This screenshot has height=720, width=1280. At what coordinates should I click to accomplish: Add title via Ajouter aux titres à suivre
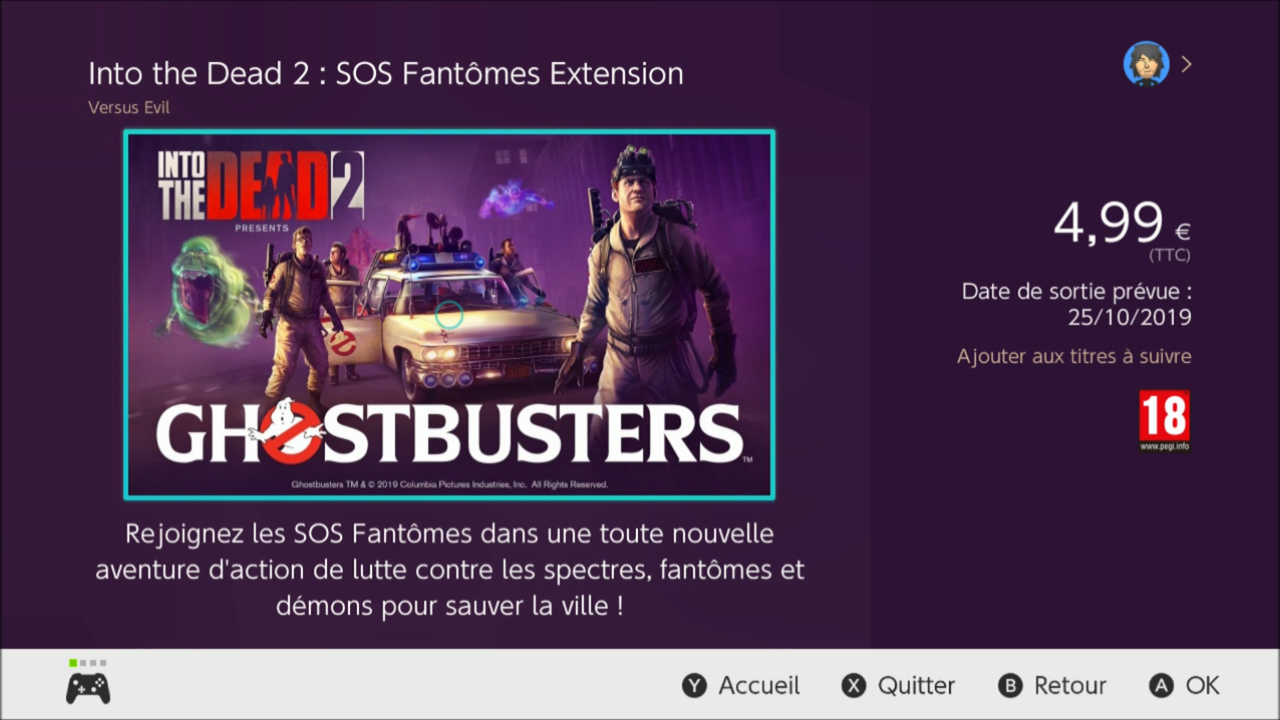coord(1074,356)
